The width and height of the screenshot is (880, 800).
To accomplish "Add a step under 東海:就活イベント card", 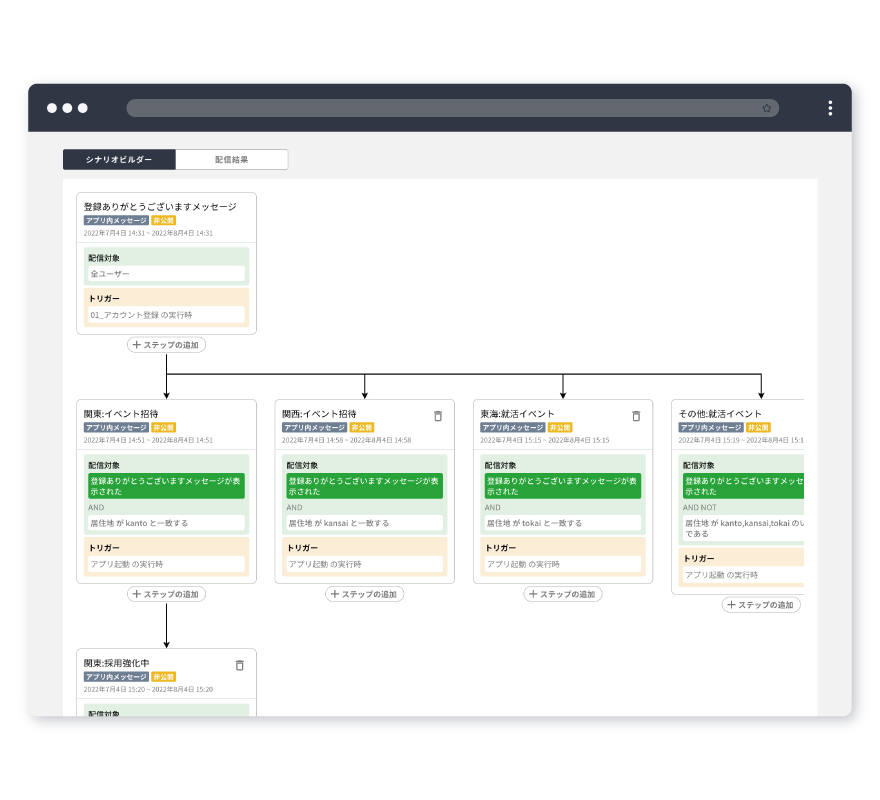I will (563, 594).
